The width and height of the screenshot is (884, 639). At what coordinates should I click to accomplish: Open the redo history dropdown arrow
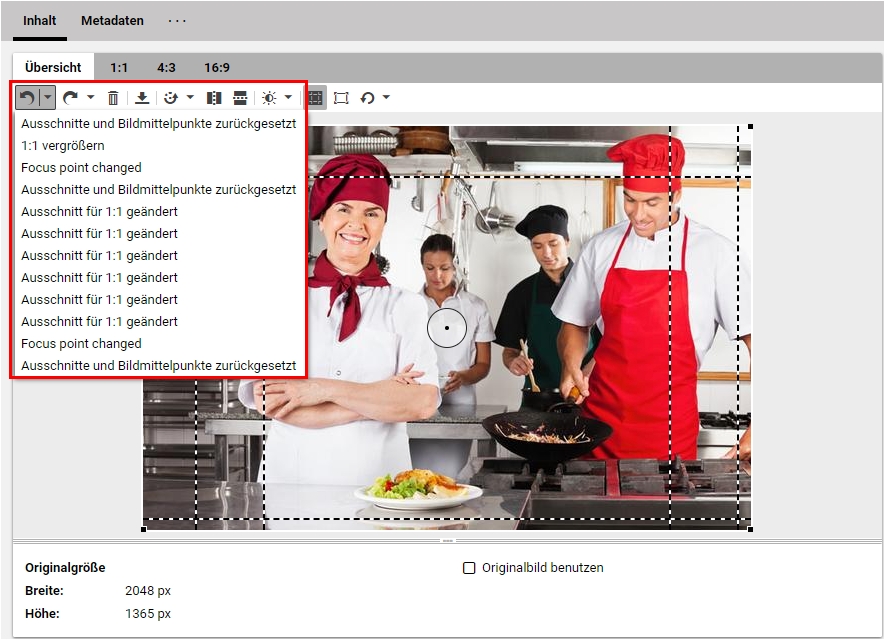coord(90,98)
